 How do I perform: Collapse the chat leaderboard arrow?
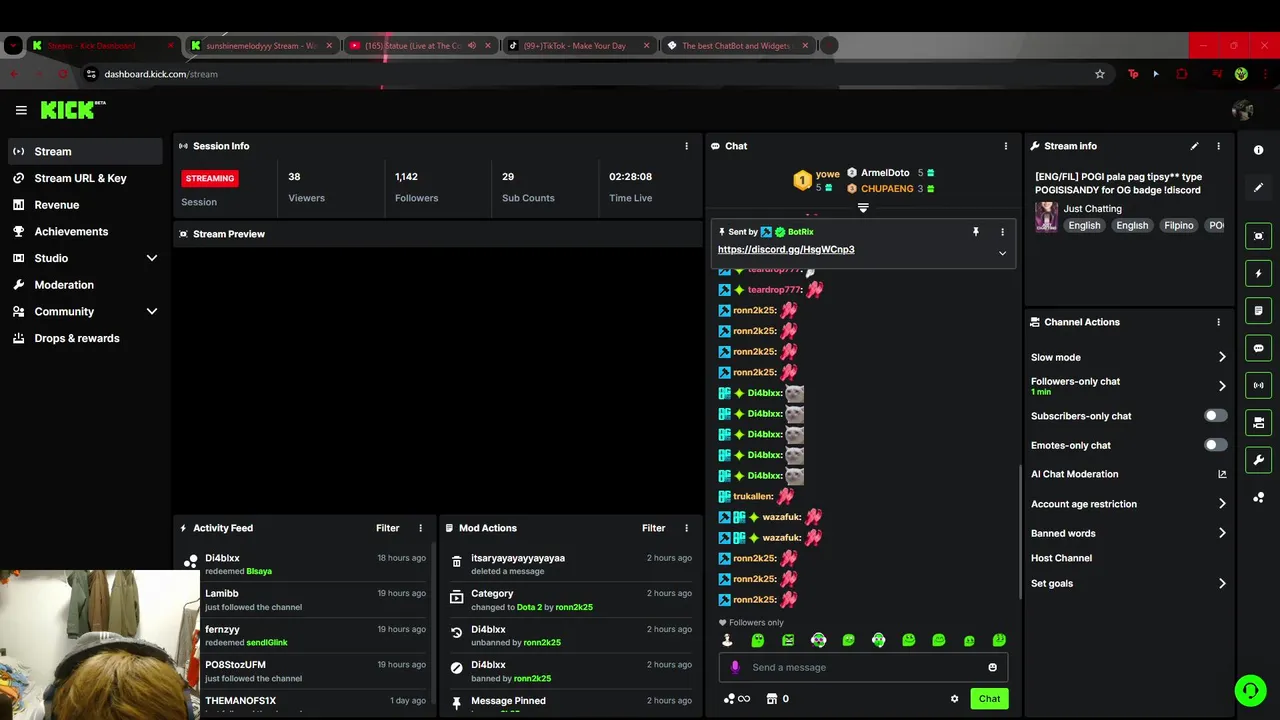[863, 208]
